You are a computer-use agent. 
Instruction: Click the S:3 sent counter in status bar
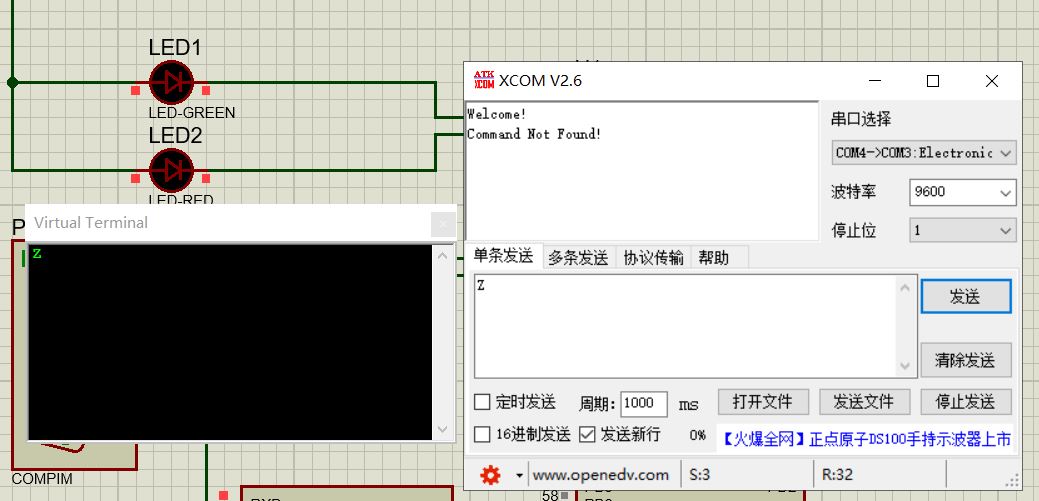click(699, 474)
